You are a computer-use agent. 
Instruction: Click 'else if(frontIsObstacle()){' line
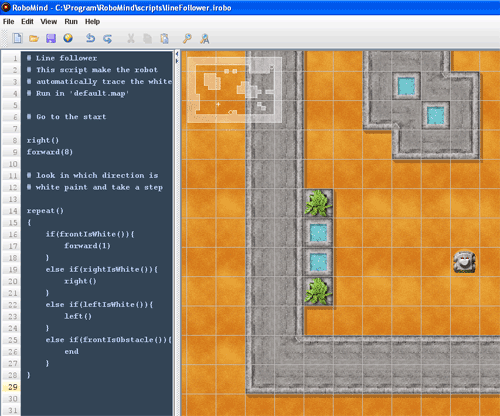(x=109, y=340)
